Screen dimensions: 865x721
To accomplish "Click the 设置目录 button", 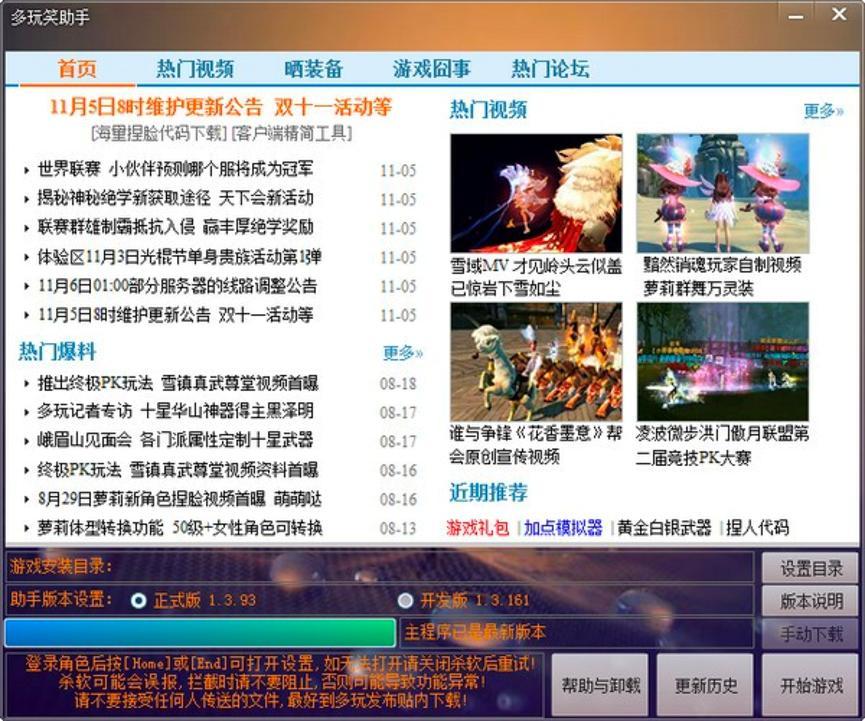I will point(811,568).
